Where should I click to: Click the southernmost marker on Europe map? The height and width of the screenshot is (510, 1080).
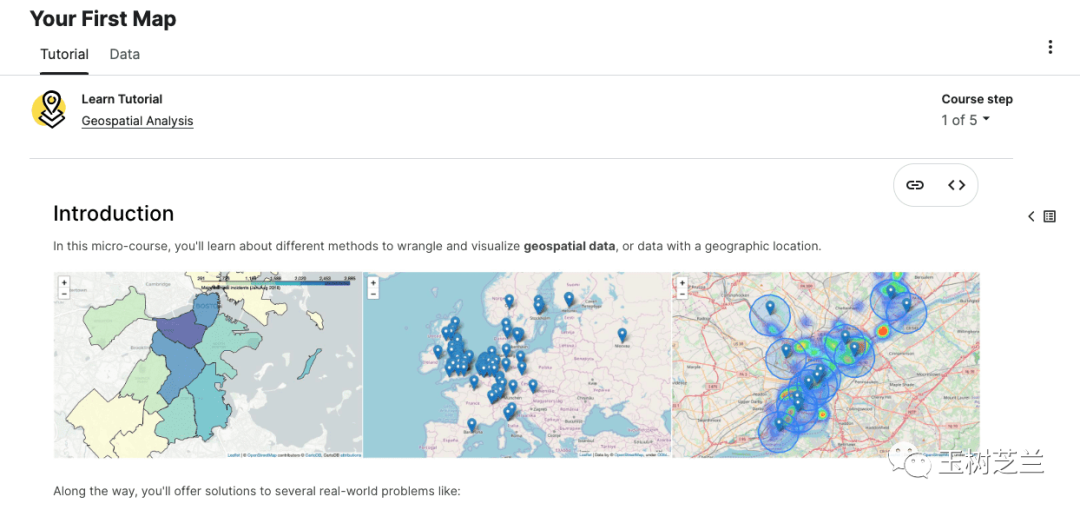pos(471,424)
